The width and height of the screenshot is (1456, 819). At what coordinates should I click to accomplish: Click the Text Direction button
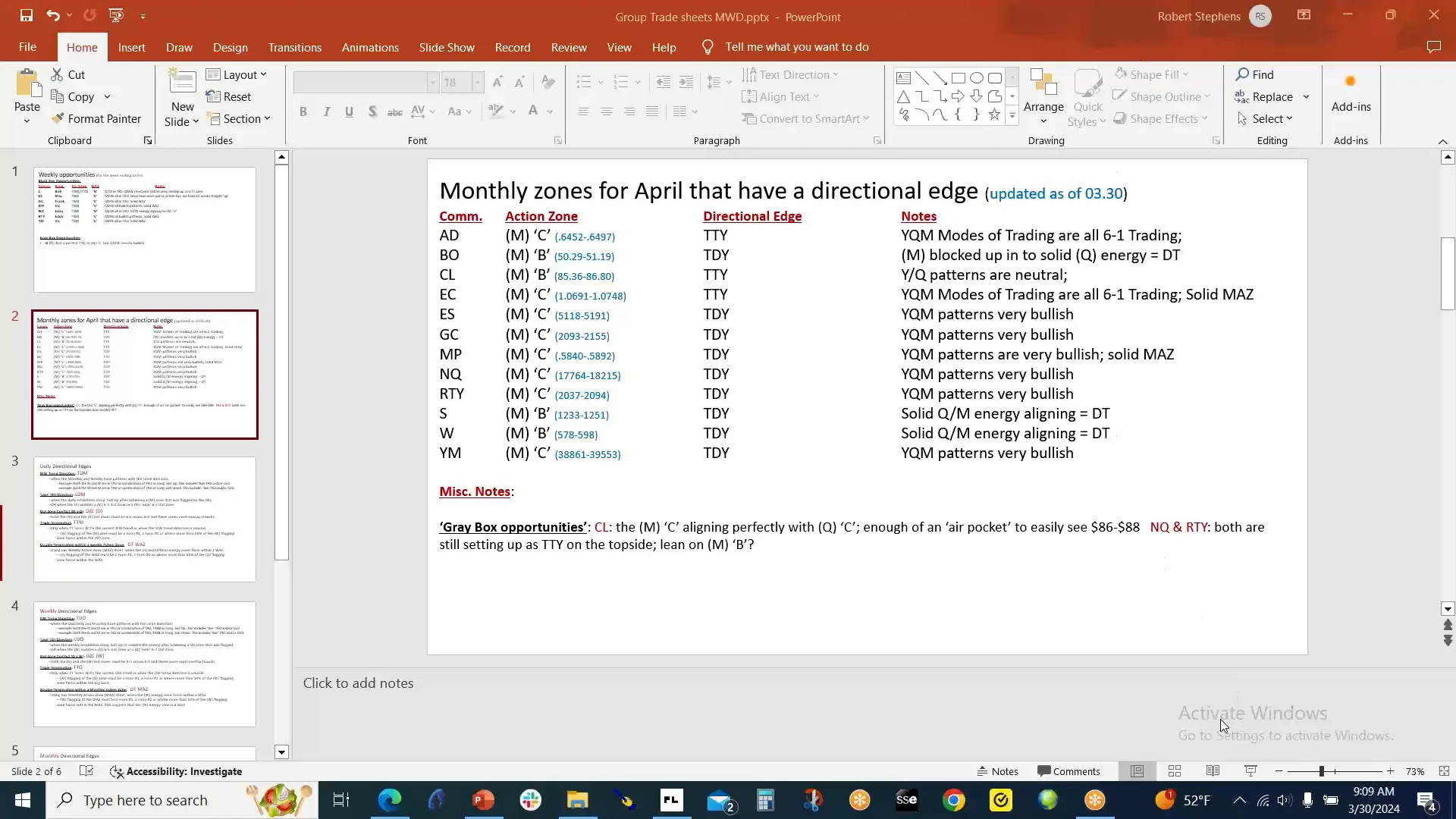tap(790, 74)
